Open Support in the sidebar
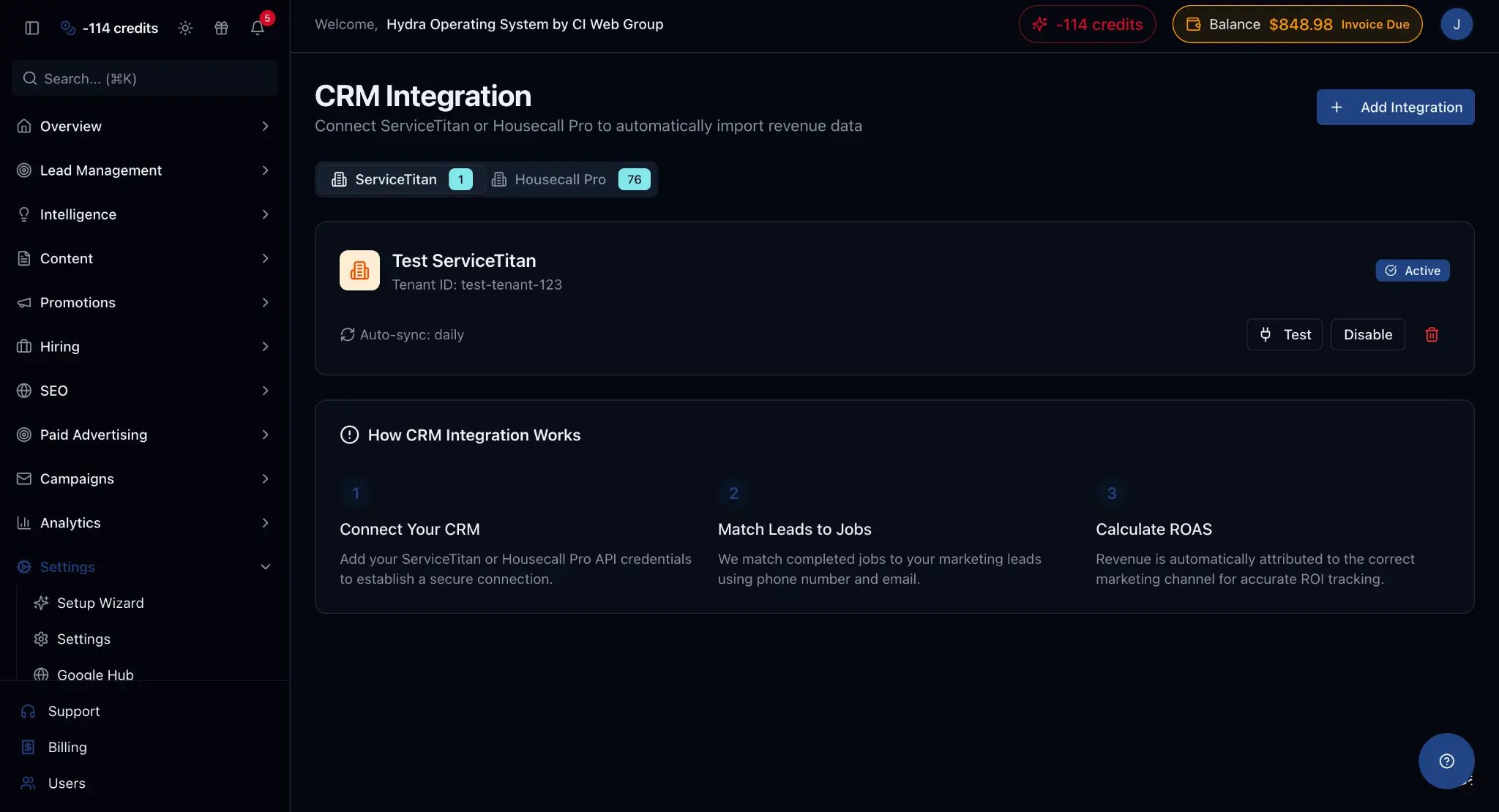This screenshot has height=812, width=1499. [73, 711]
